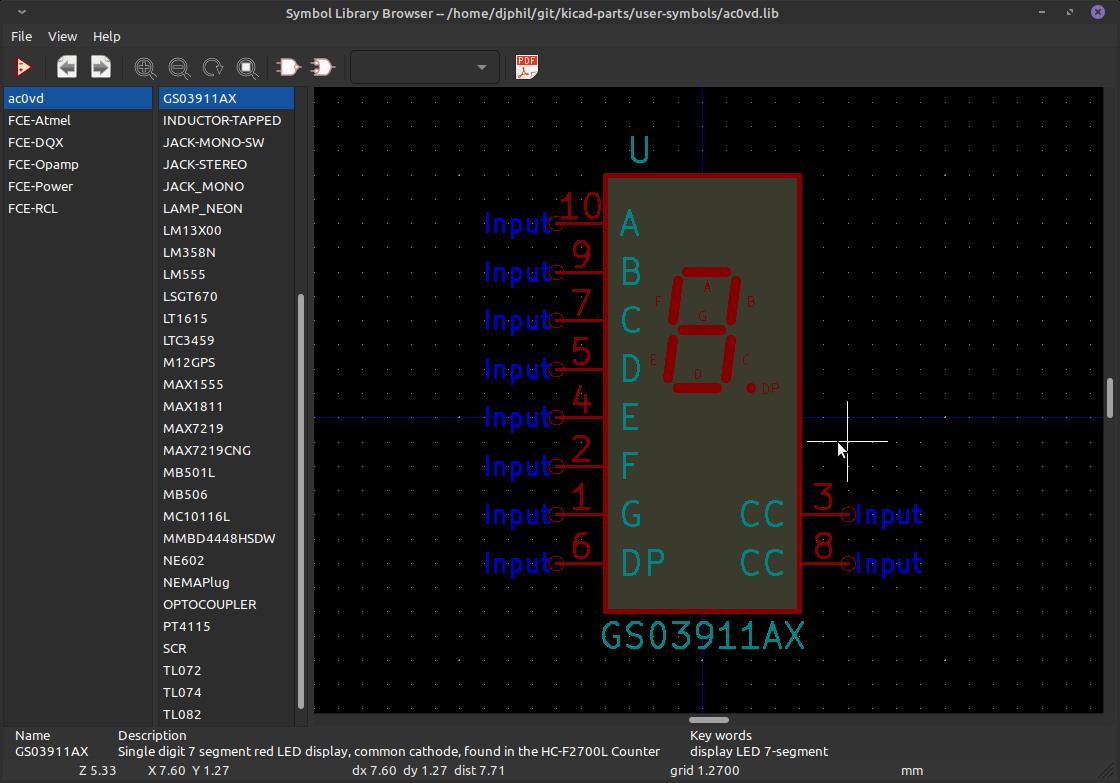Redraw the symbol view
Image resolution: width=1120 pixels, height=783 pixels.
[213, 68]
